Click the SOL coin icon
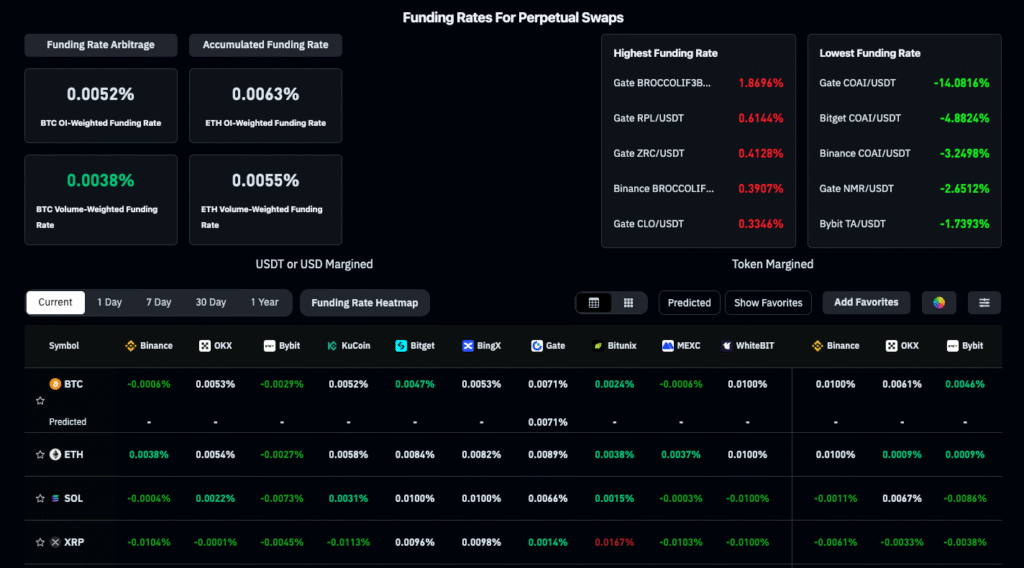Screen dimensions: 1024x568 56,498
